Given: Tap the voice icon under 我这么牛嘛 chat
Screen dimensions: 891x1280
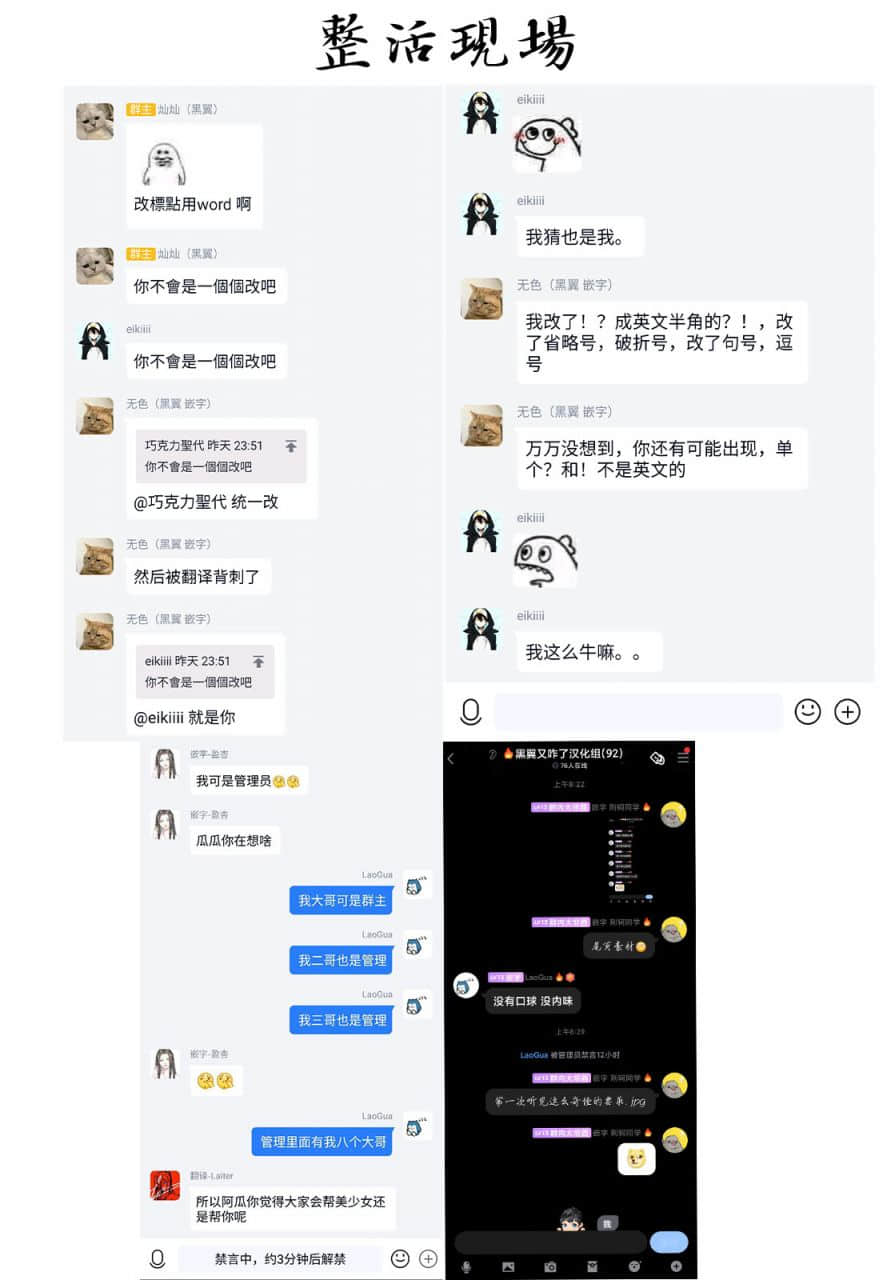Looking at the screenshot, I should (471, 712).
